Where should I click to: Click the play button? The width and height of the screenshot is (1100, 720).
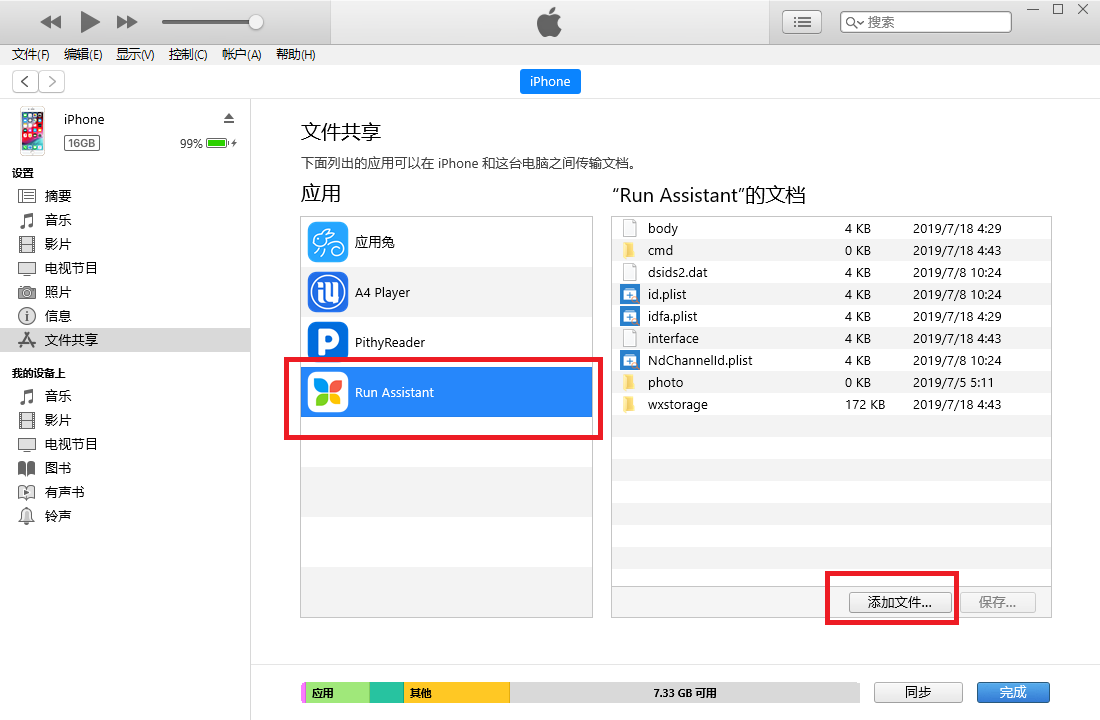coord(89,22)
